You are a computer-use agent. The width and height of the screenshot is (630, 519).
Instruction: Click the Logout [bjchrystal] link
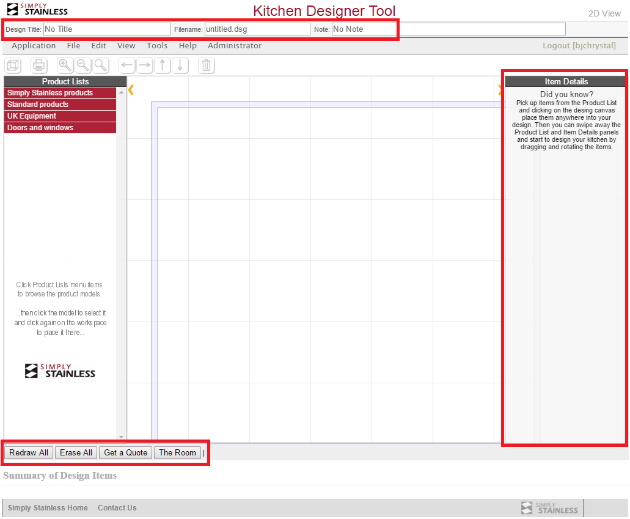tap(579, 46)
